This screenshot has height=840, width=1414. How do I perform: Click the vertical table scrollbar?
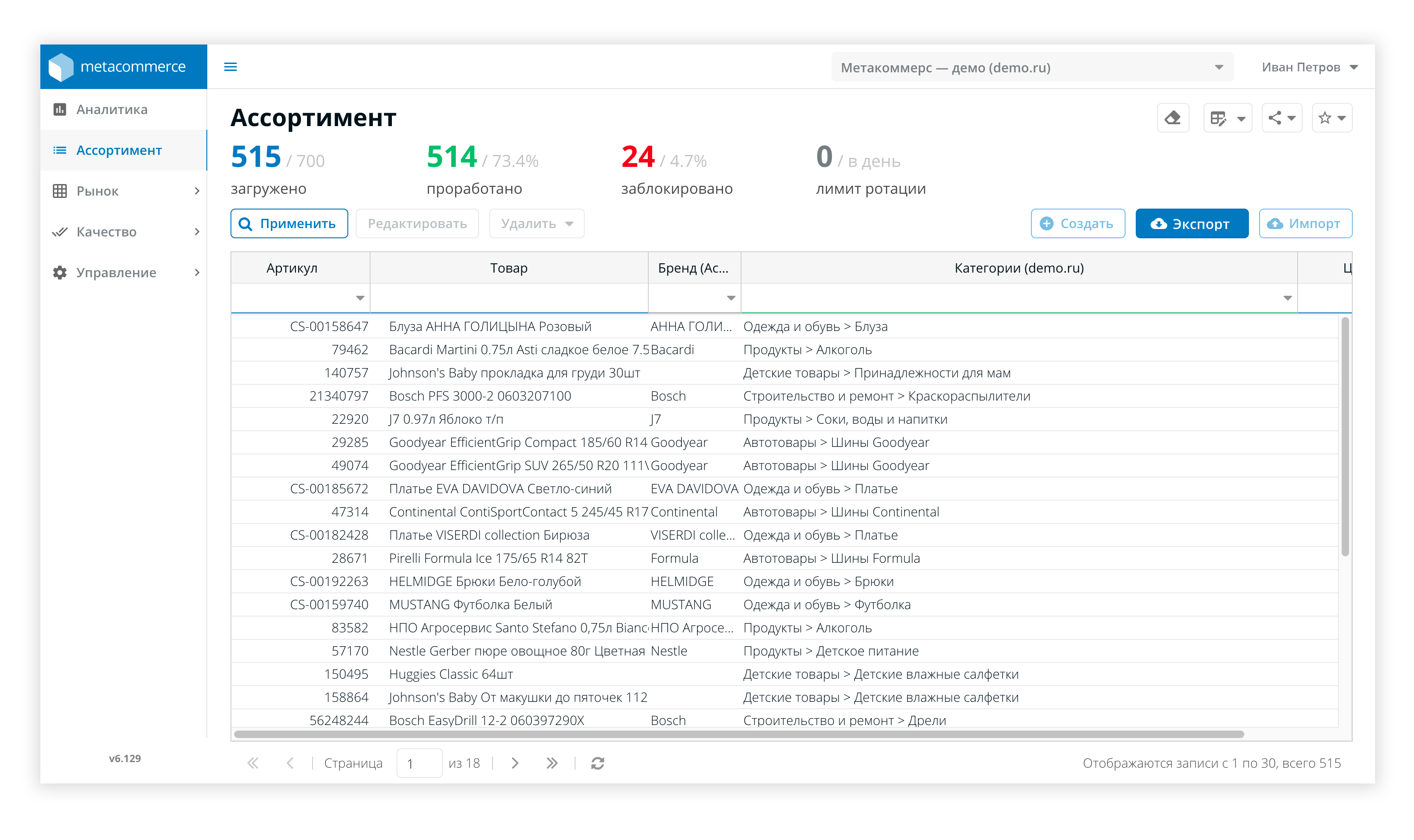1345,437
